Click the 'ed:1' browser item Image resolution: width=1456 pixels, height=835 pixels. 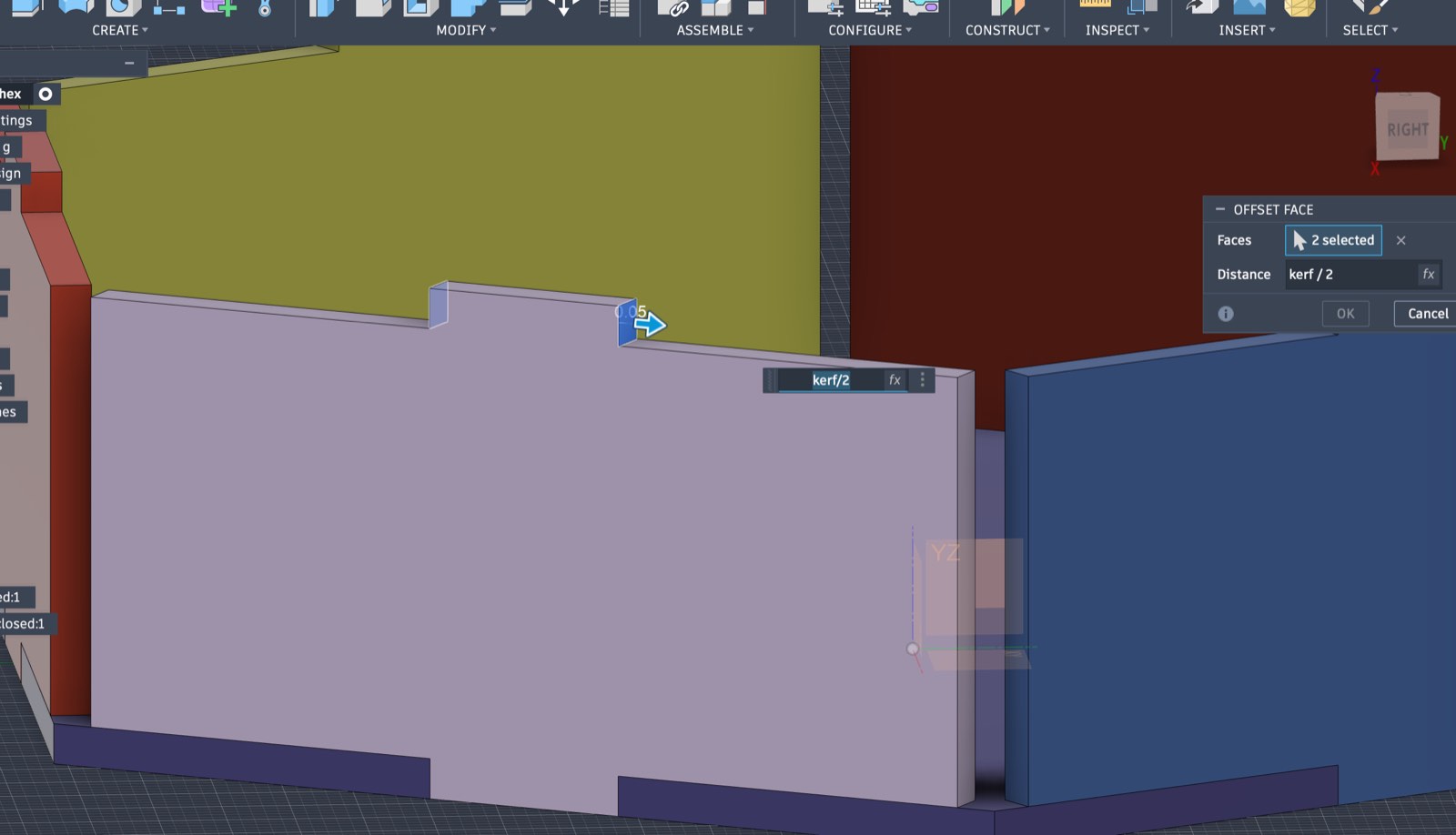[x=10, y=597]
